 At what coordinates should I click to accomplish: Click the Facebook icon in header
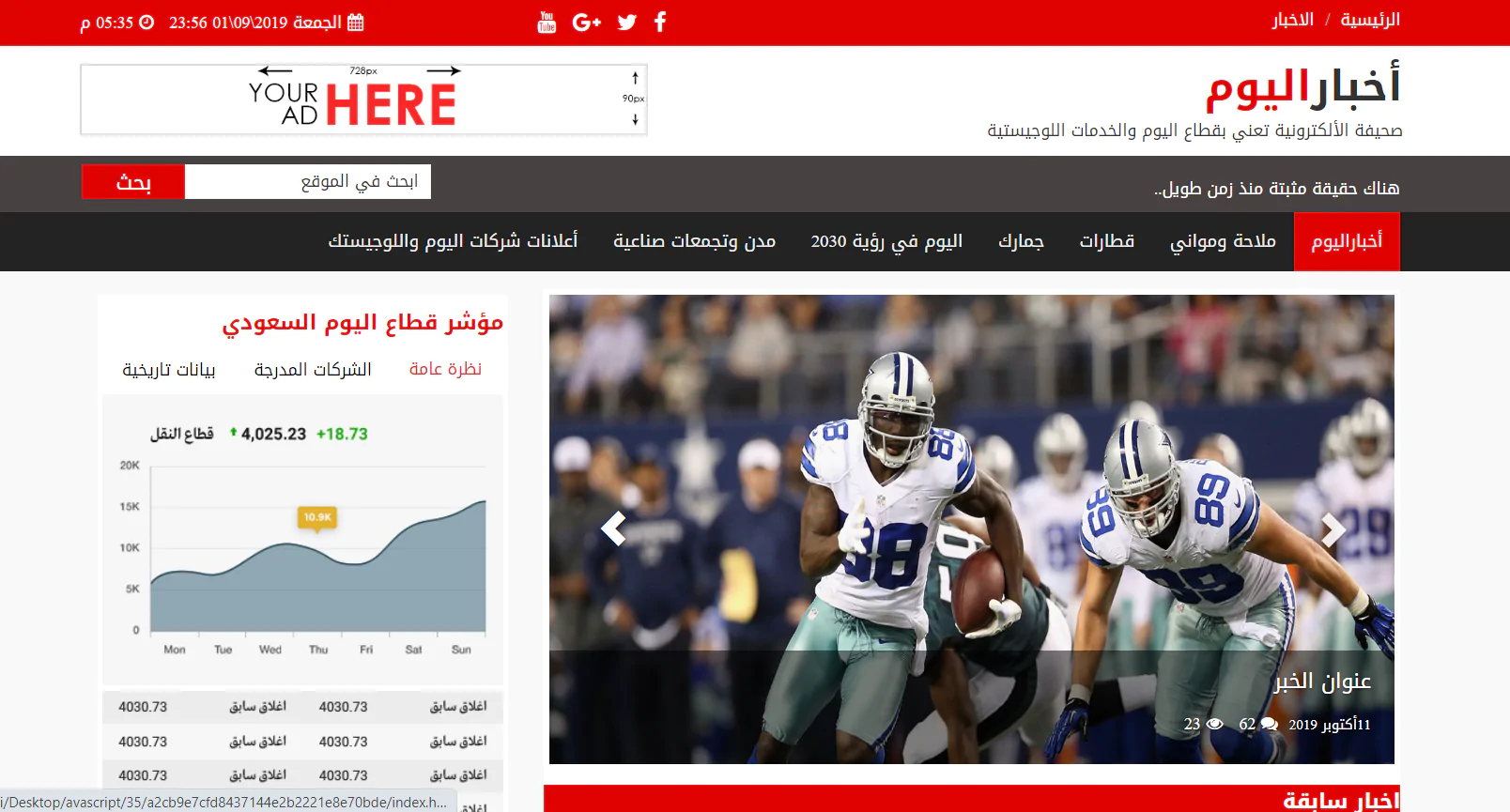point(660,23)
